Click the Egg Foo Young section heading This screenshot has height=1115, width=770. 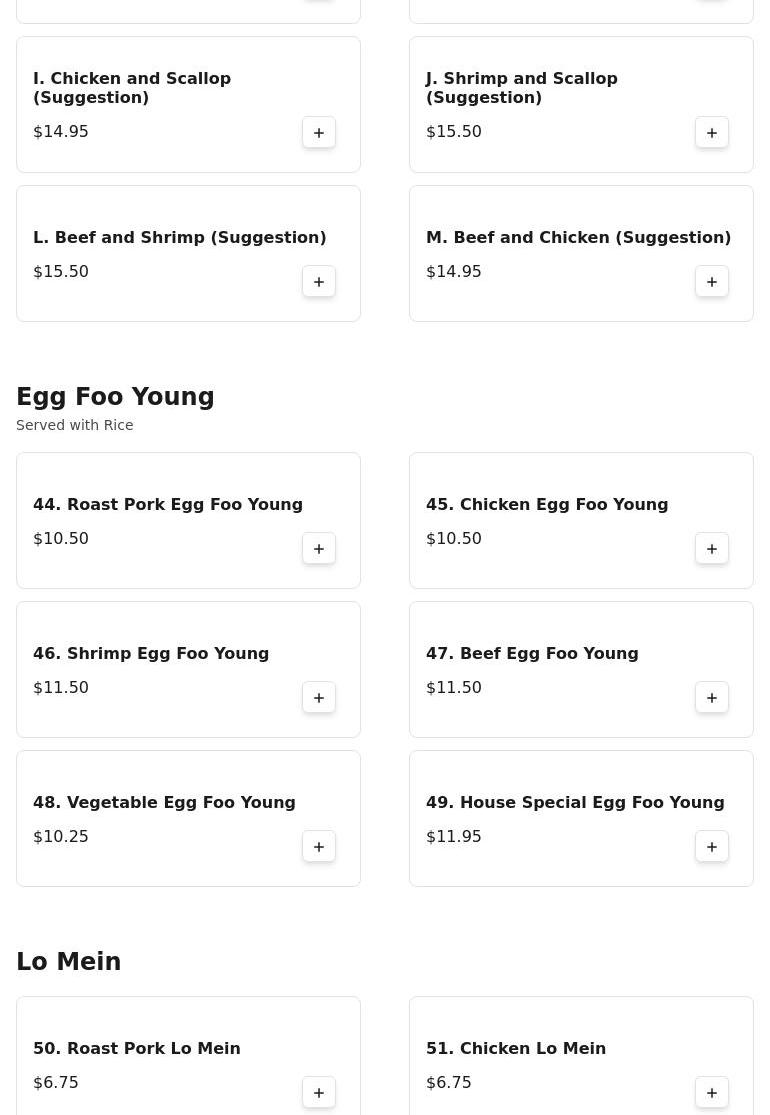pos(115,397)
